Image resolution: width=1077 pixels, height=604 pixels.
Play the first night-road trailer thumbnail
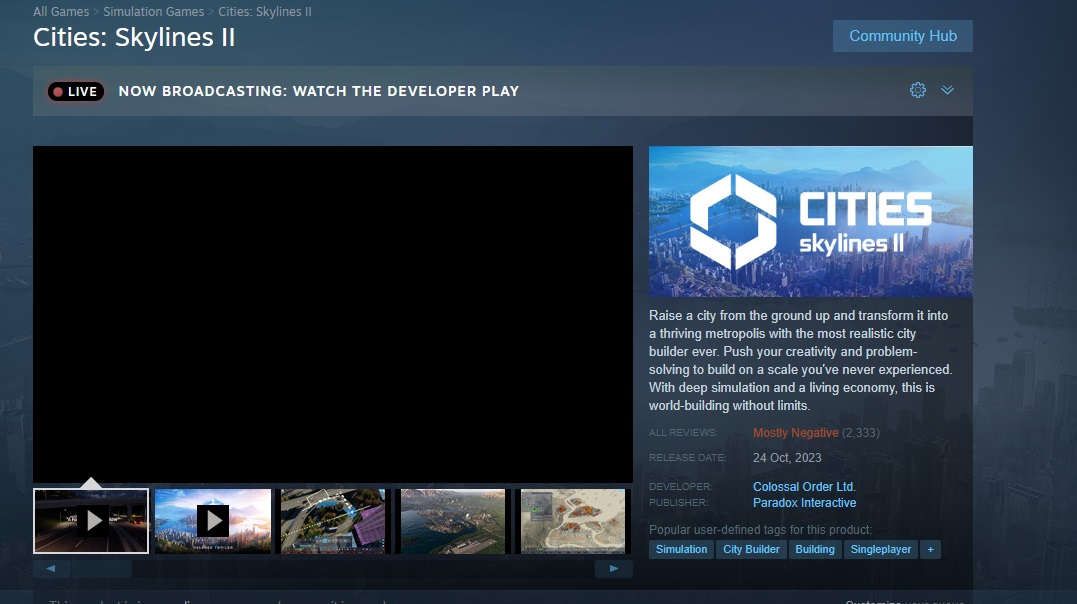point(91,521)
